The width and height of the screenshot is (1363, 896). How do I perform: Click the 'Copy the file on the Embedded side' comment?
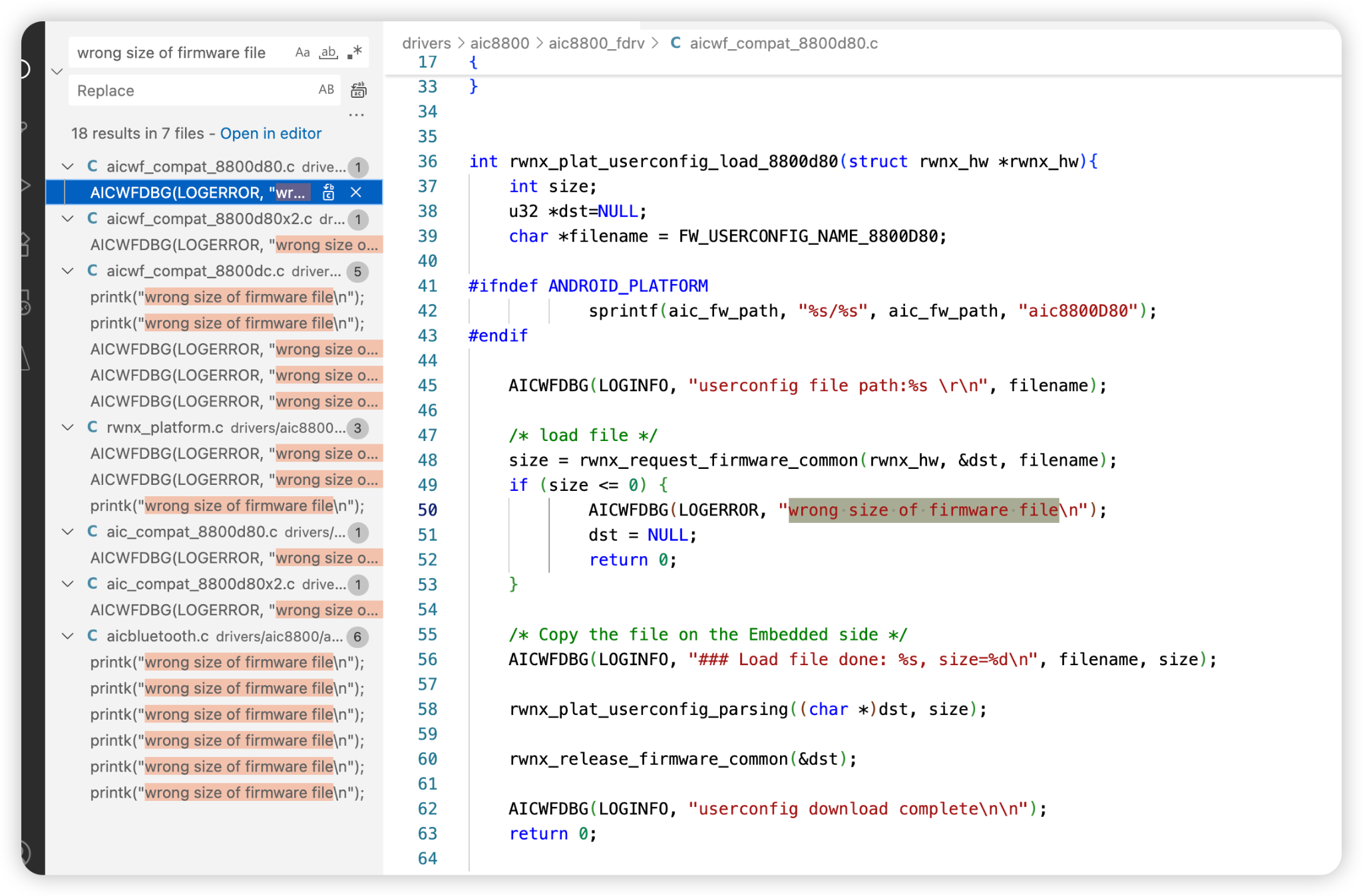tap(708, 635)
